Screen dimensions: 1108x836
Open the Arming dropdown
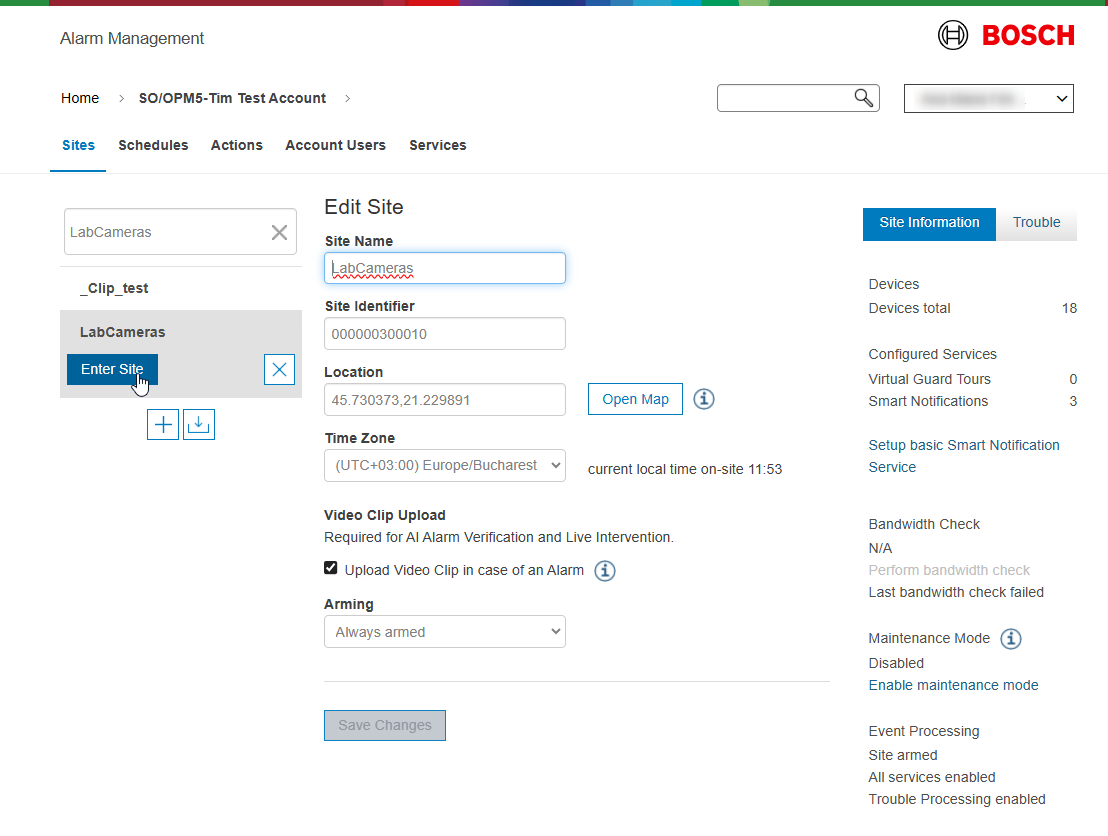[x=445, y=632]
